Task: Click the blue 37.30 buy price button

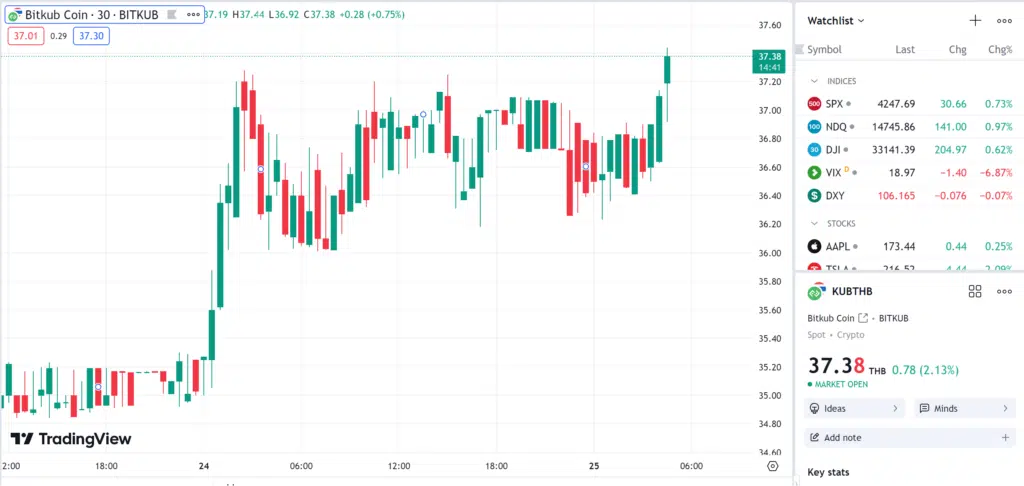Action: point(91,36)
